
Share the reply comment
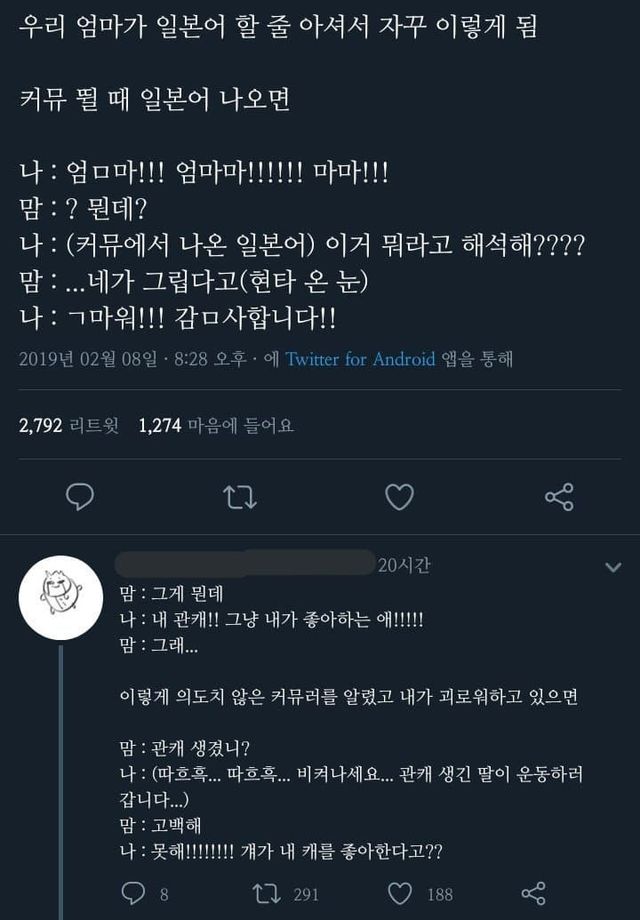click(534, 893)
